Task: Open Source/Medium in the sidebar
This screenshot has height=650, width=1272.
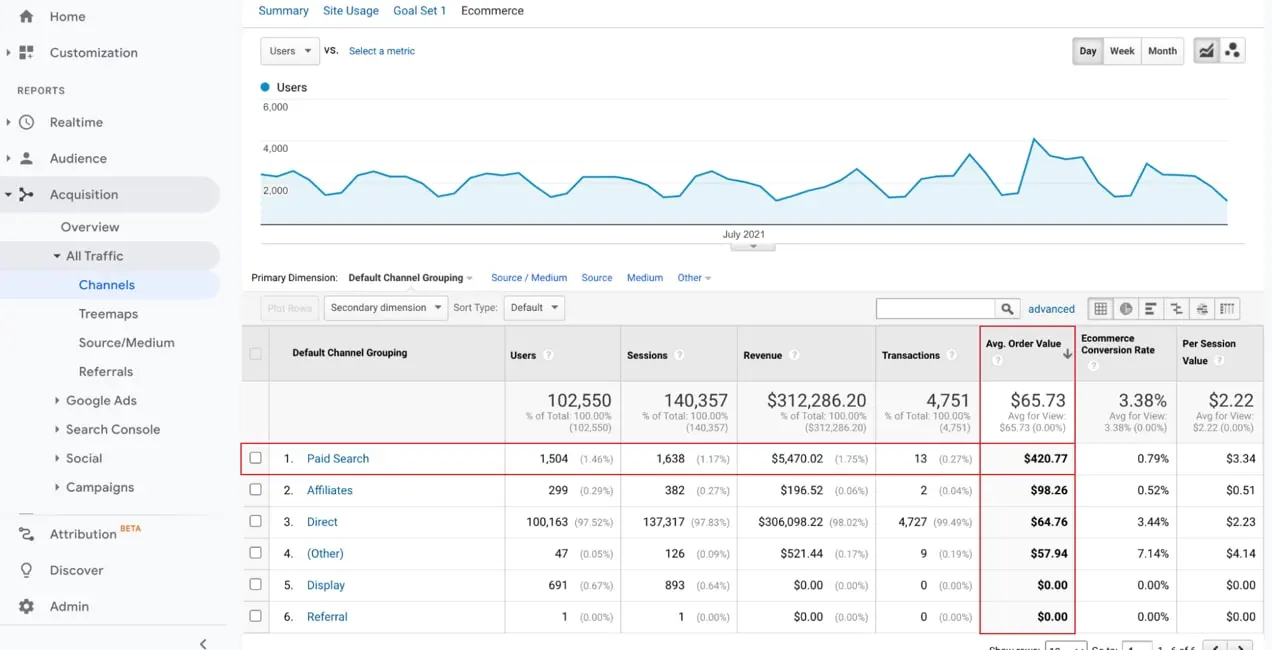Action: click(126, 343)
